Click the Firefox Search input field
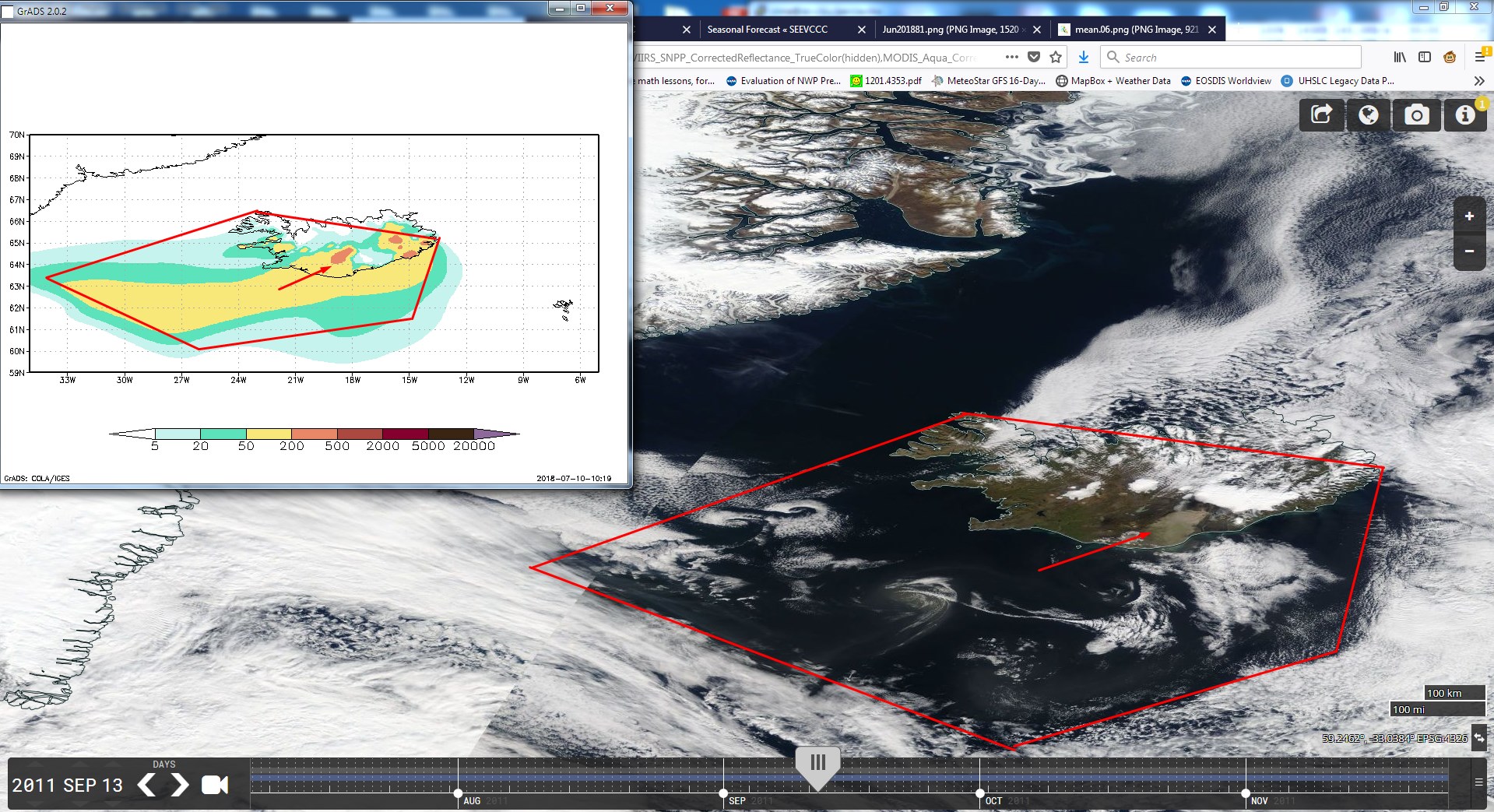 tap(1231, 57)
